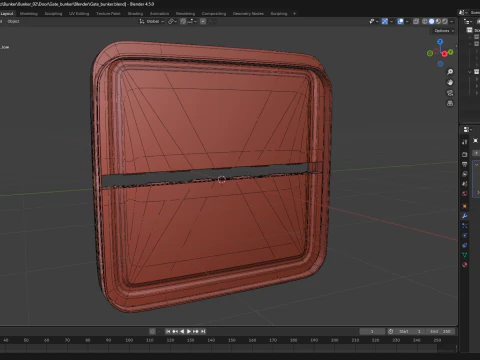Open the Particles properties tab

point(465,226)
